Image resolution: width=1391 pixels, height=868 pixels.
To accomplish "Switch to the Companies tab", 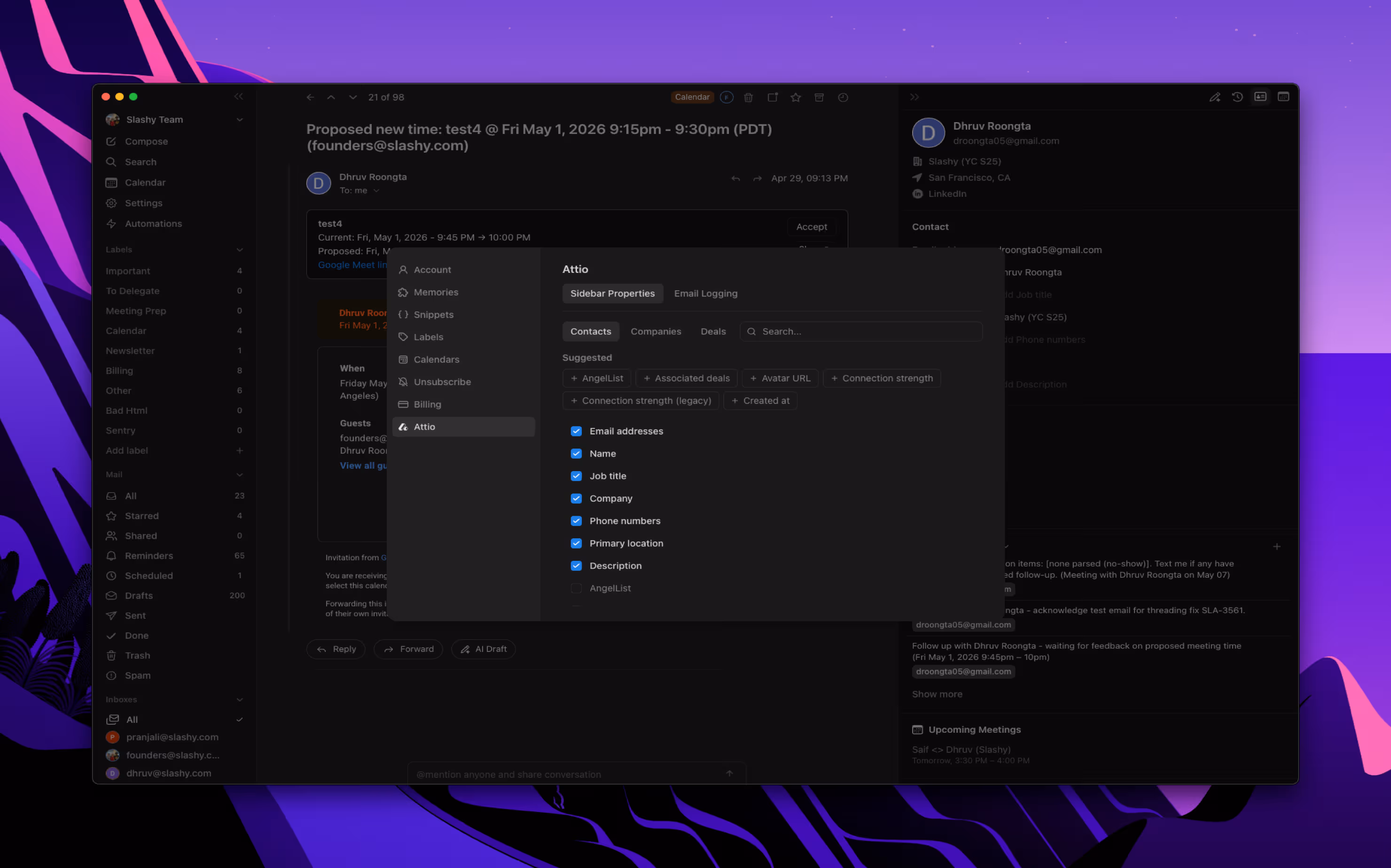I will (x=655, y=331).
